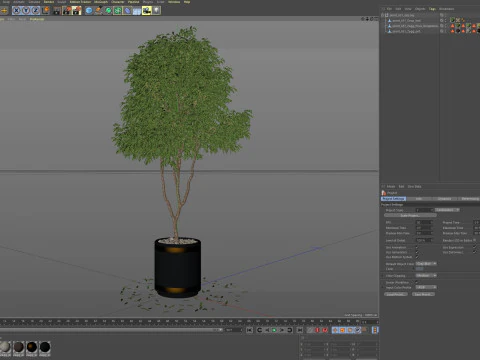Open the View Clipping dropdown
This screenshot has width=480, height=360.
(426, 276)
